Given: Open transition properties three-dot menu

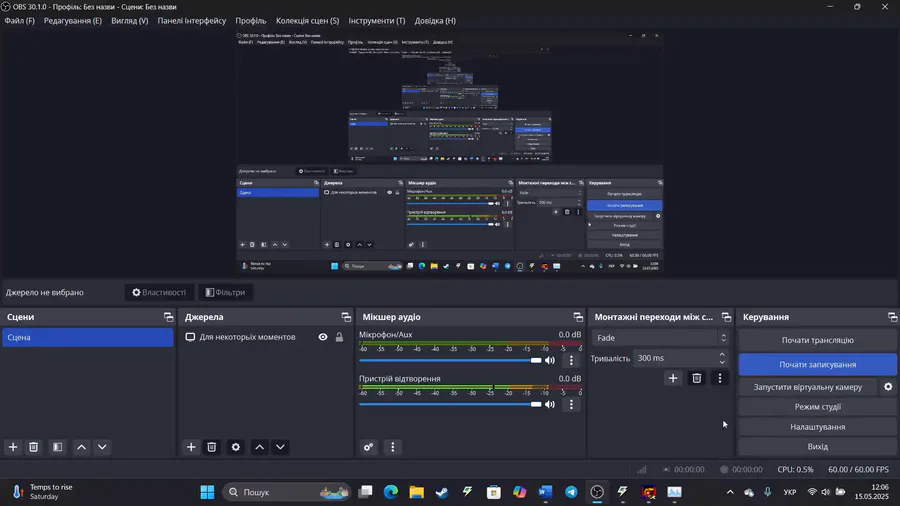Looking at the screenshot, I should pyautogui.click(x=720, y=378).
